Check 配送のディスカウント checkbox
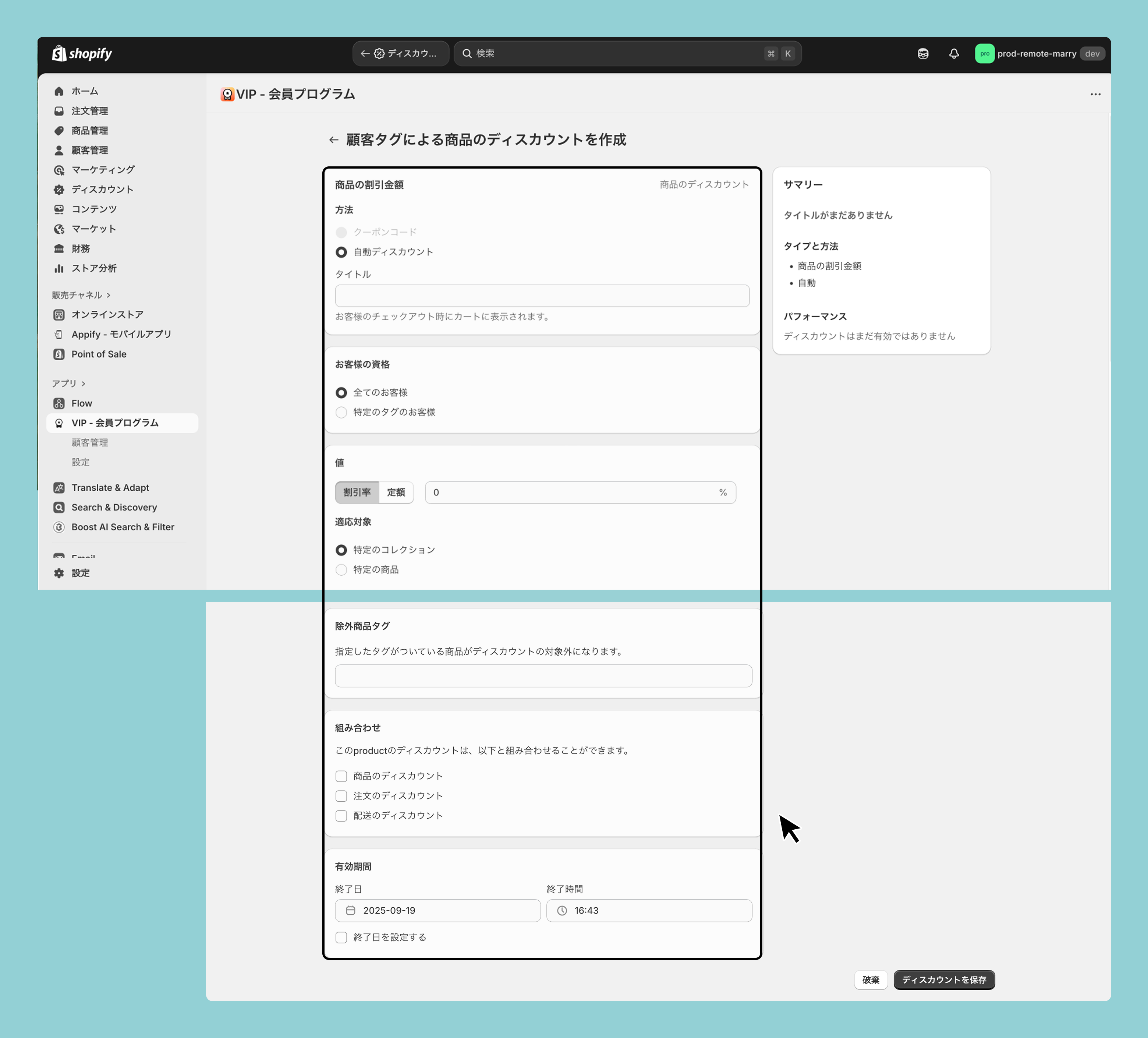The image size is (1148, 1038). (x=341, y=816)
